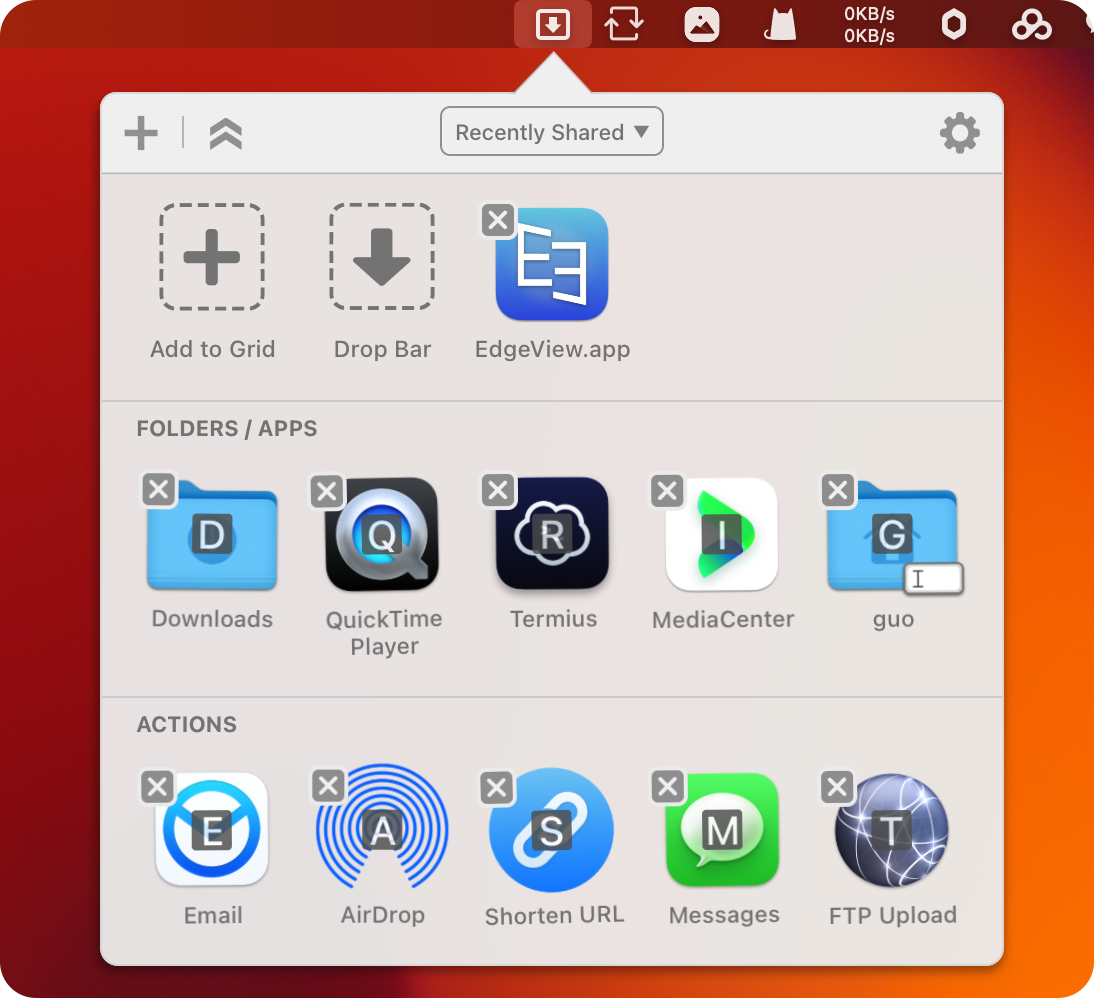Open the Downloads folder icon
This screenshot has width=1094, height=998.
click(x=212, y=536)
